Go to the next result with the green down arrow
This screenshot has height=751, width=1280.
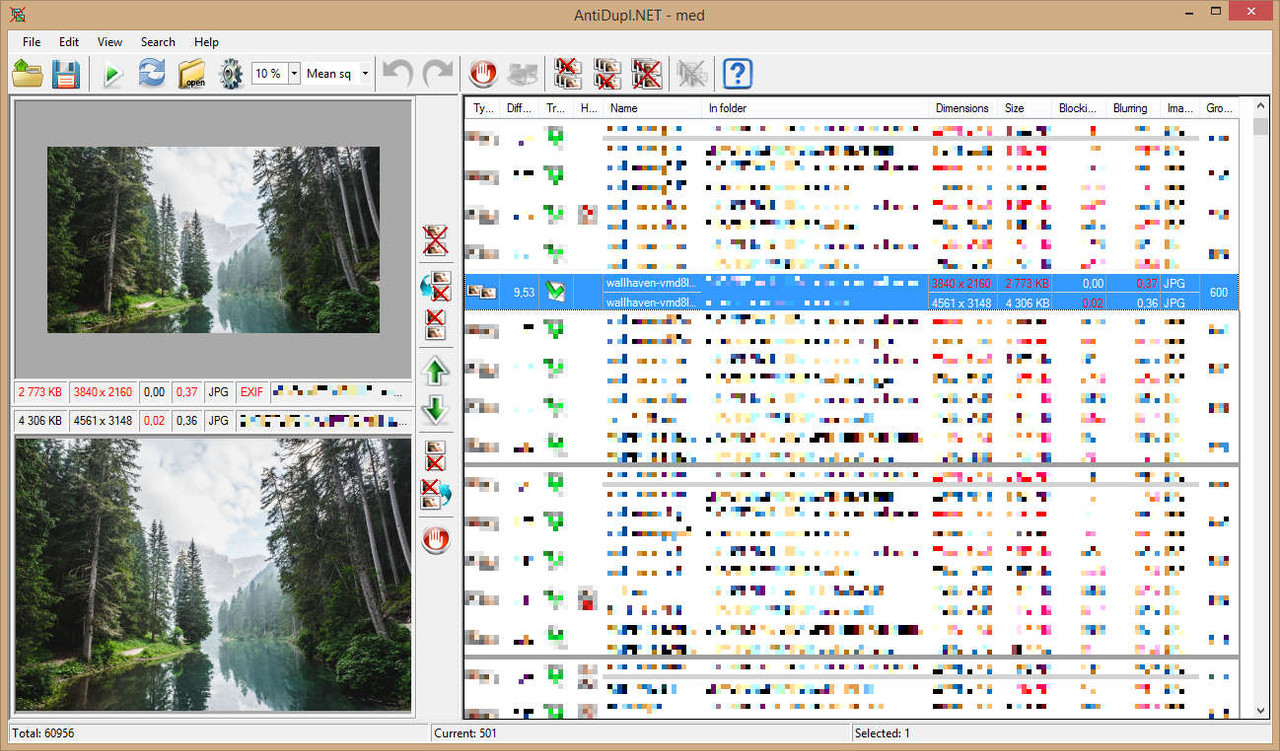(435, 410)
